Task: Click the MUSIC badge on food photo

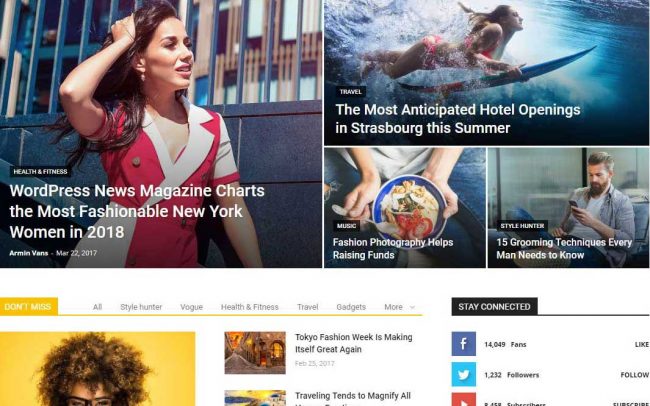Action: point(347,226)
